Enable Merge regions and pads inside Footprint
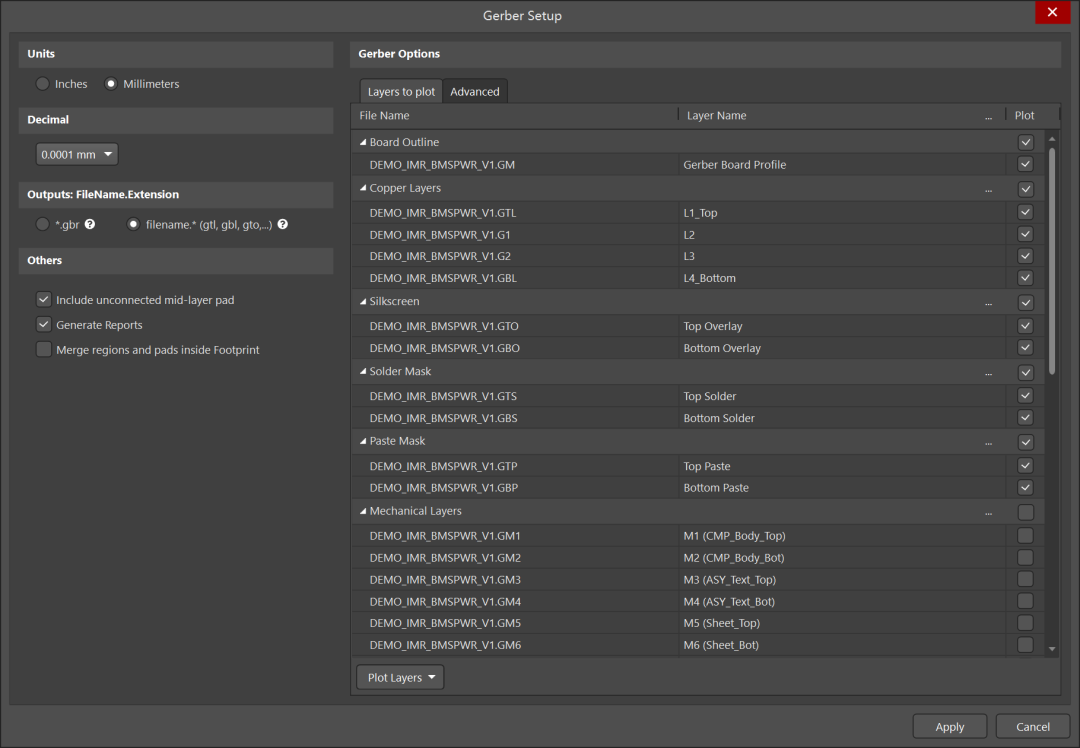Screen dimensions: 1080x748 tap(43, 349)
